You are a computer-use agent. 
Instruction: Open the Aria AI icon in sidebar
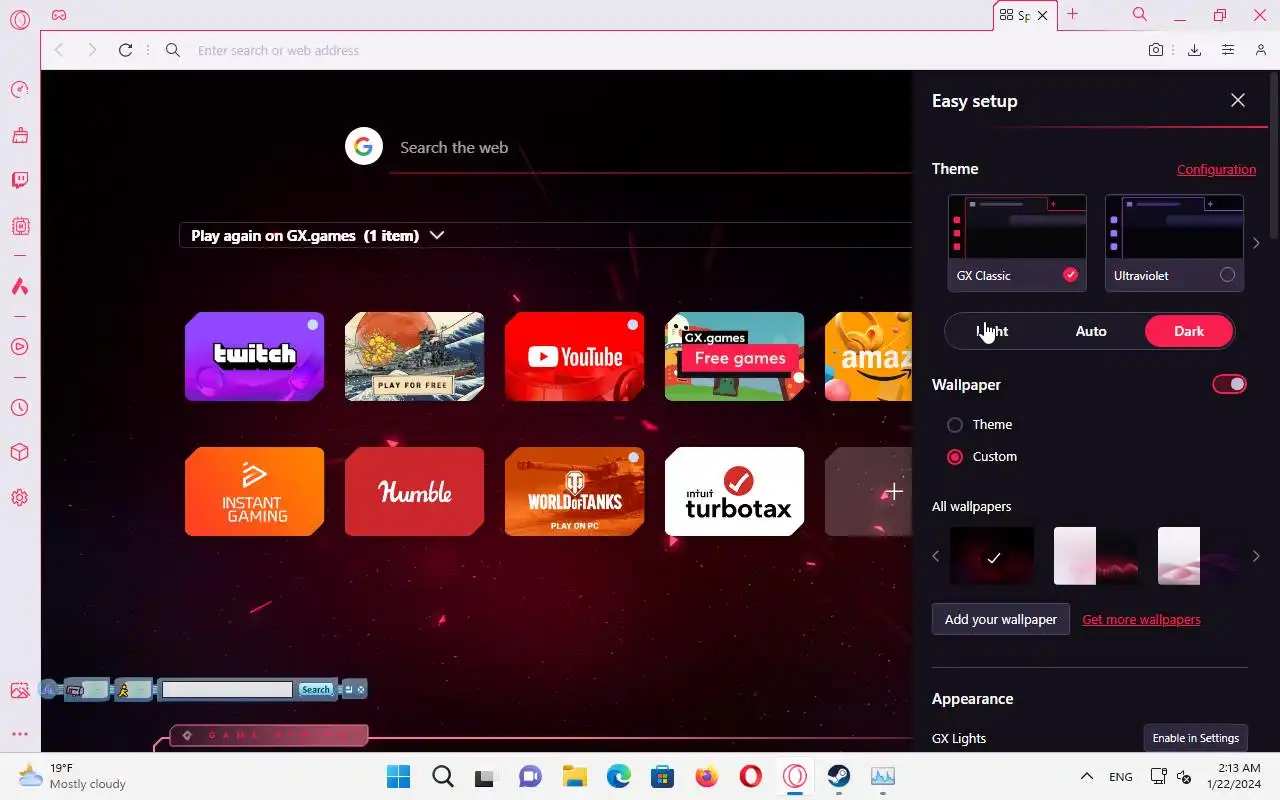pyautogui.click(x=20, y=287)
